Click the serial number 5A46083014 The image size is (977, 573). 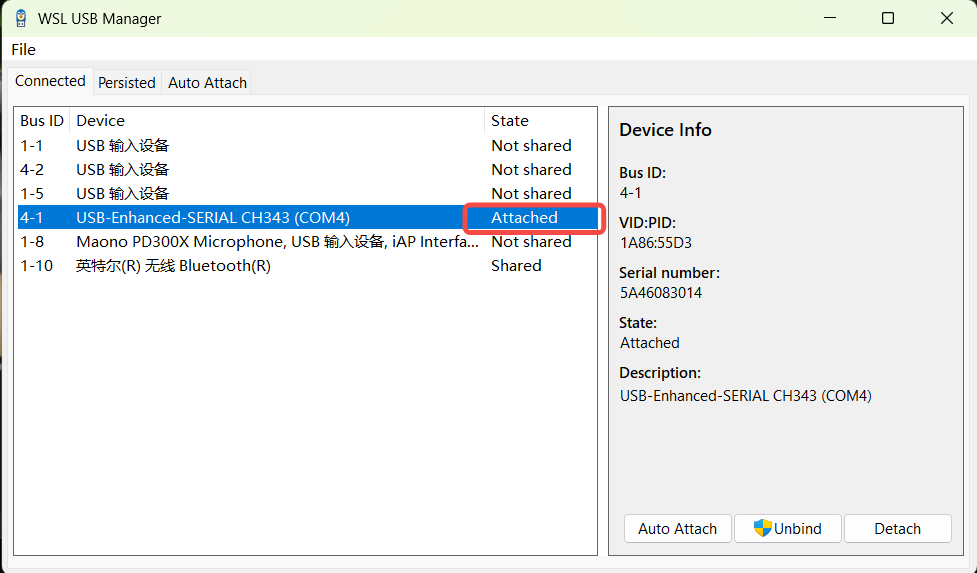click(660, 293)
